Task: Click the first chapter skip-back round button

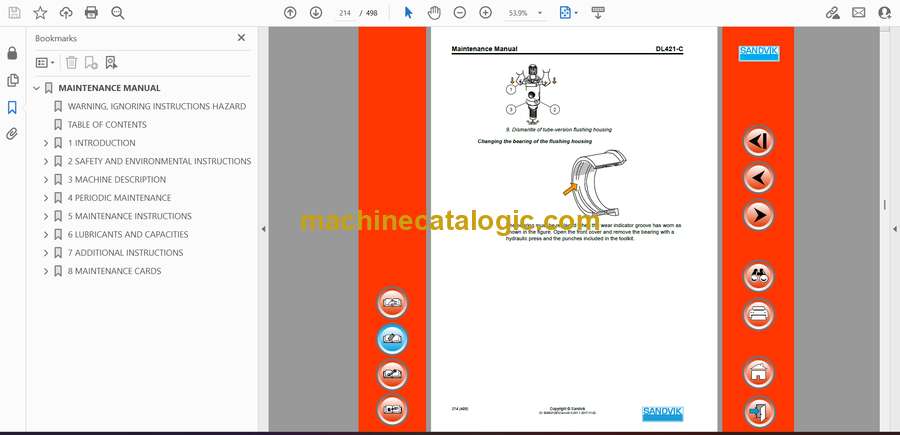Action: coord(758,141)
